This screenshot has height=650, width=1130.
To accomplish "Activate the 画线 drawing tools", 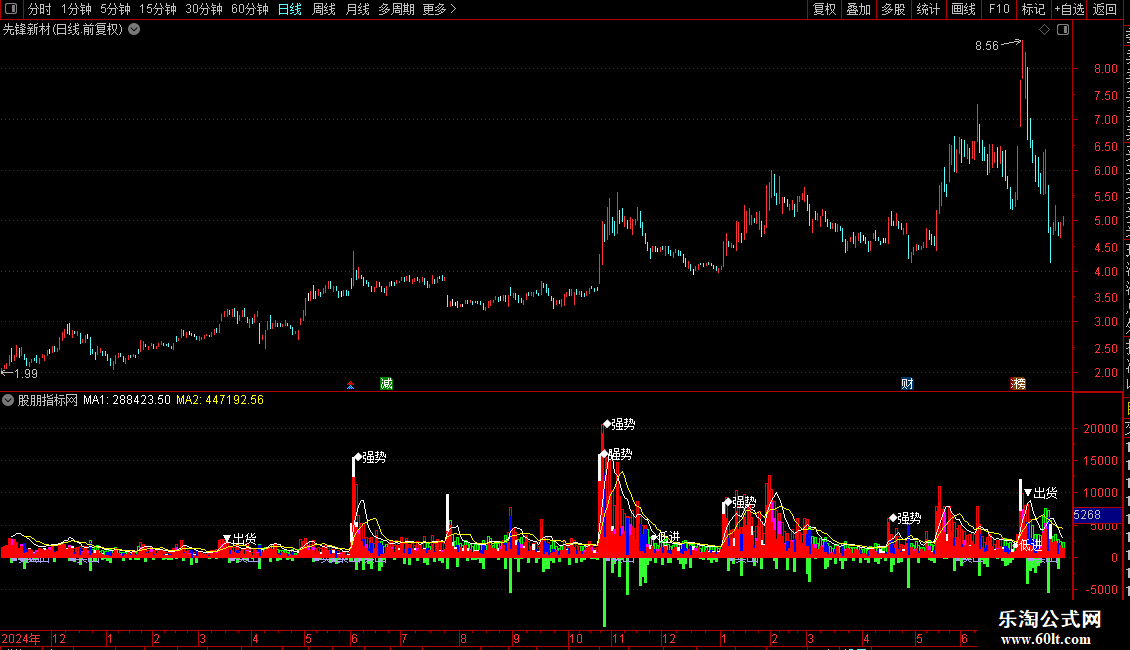I will (x=964, y=9).
